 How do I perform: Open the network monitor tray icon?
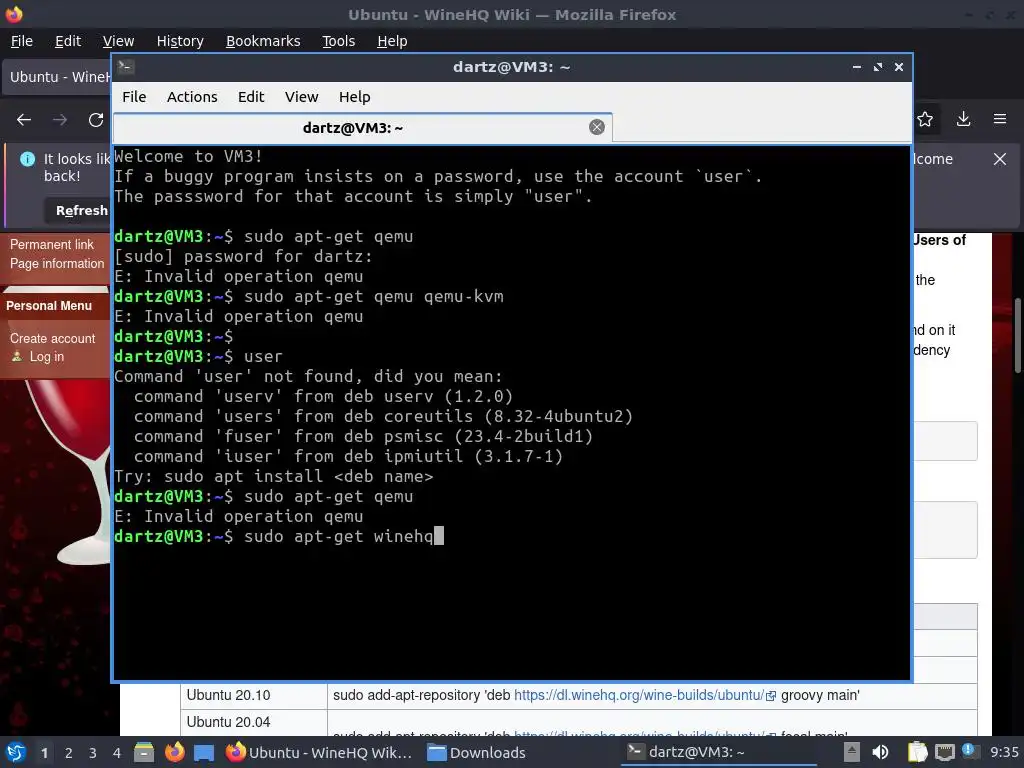click(944, 752)
